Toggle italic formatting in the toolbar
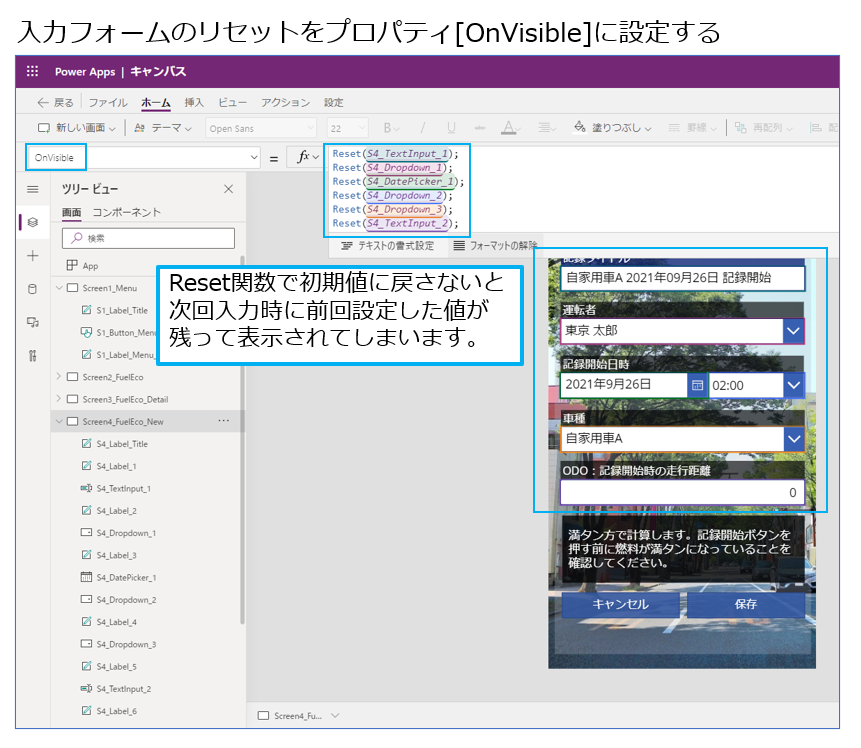This screenshot has width=861, height=748. [x=421, y=125]
